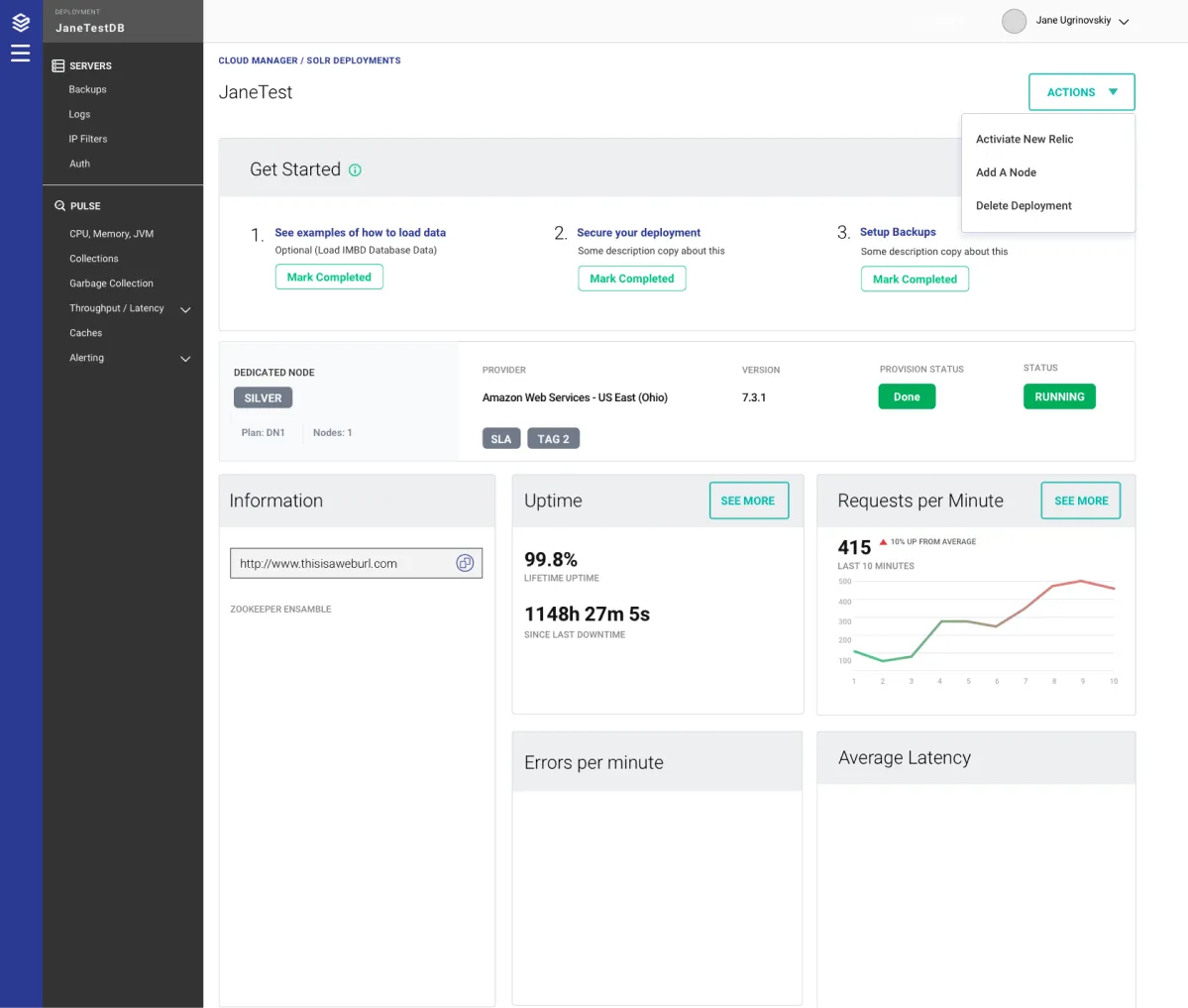This screenshot has height=1008, width=1188.
Task: Select Delete Deployment menu entry
Action: pos(1024,205)
